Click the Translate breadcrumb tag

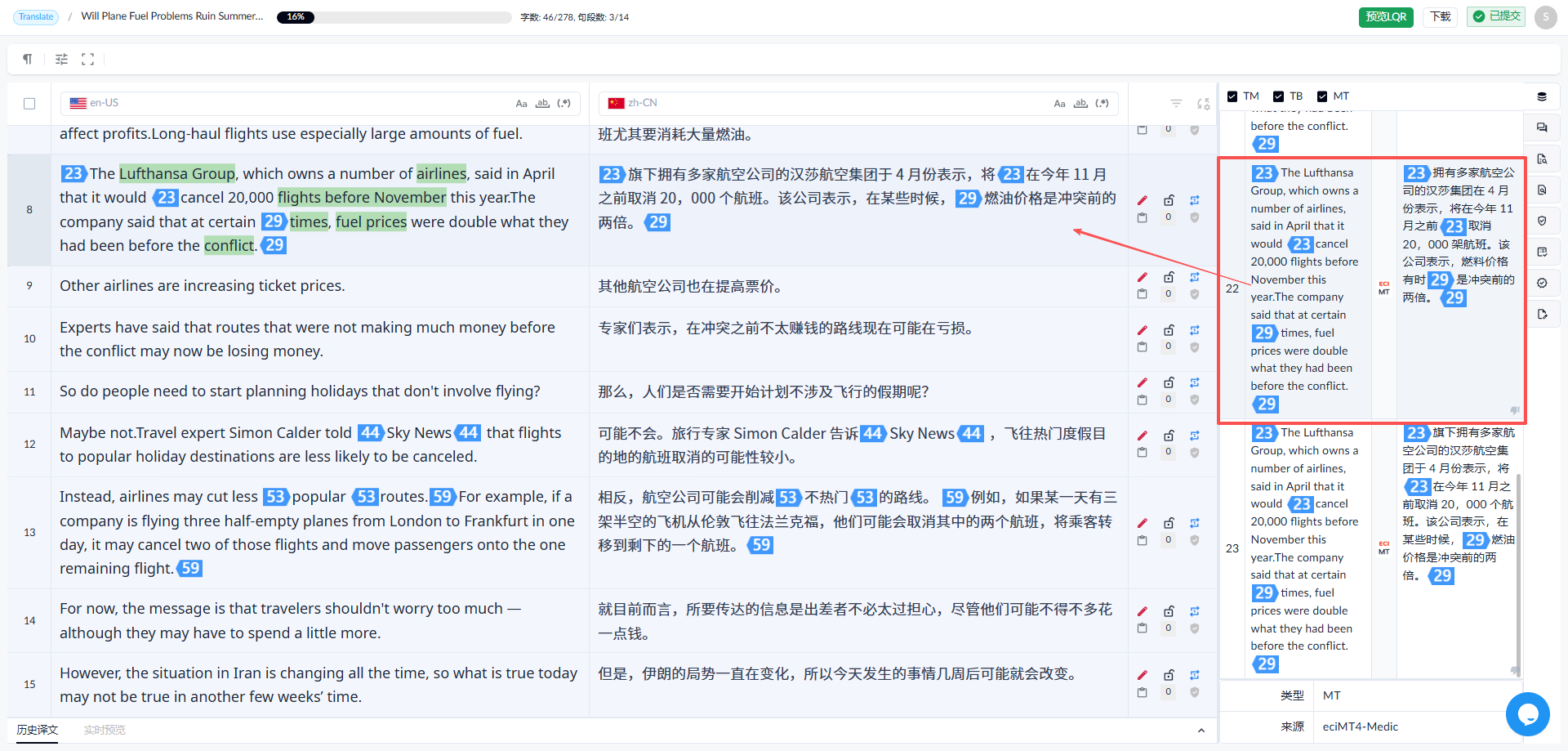pos(36,16)
